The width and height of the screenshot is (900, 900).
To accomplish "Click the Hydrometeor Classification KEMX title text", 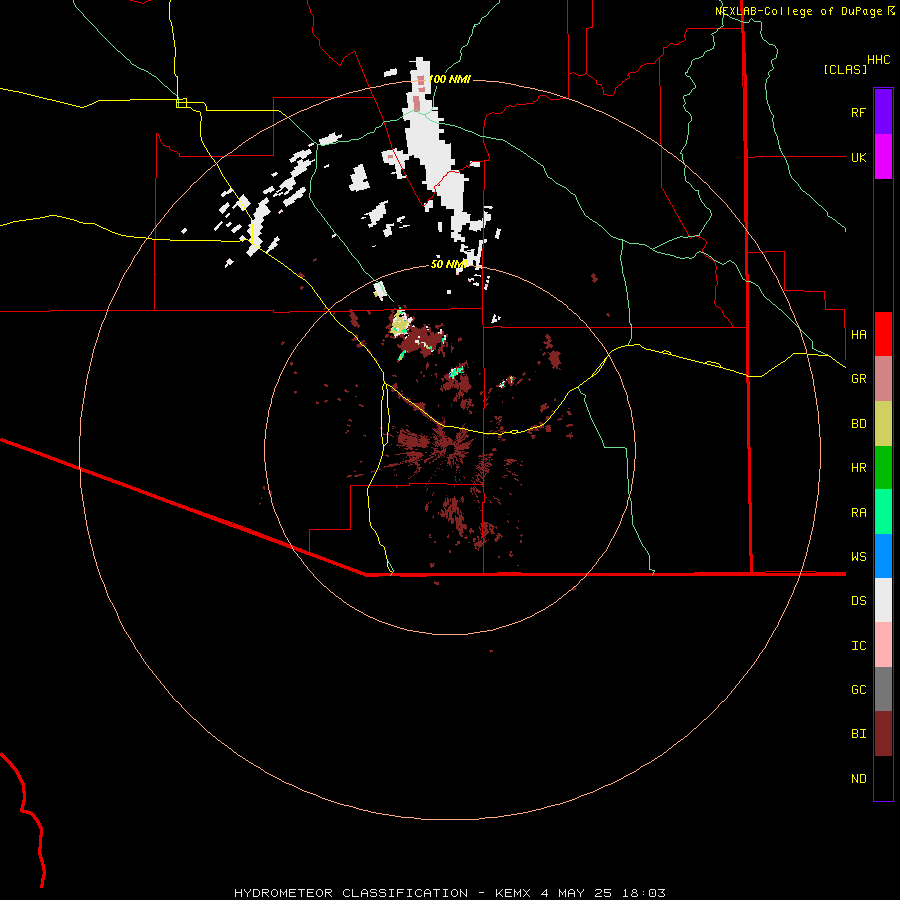I will (x=449, y=893).
